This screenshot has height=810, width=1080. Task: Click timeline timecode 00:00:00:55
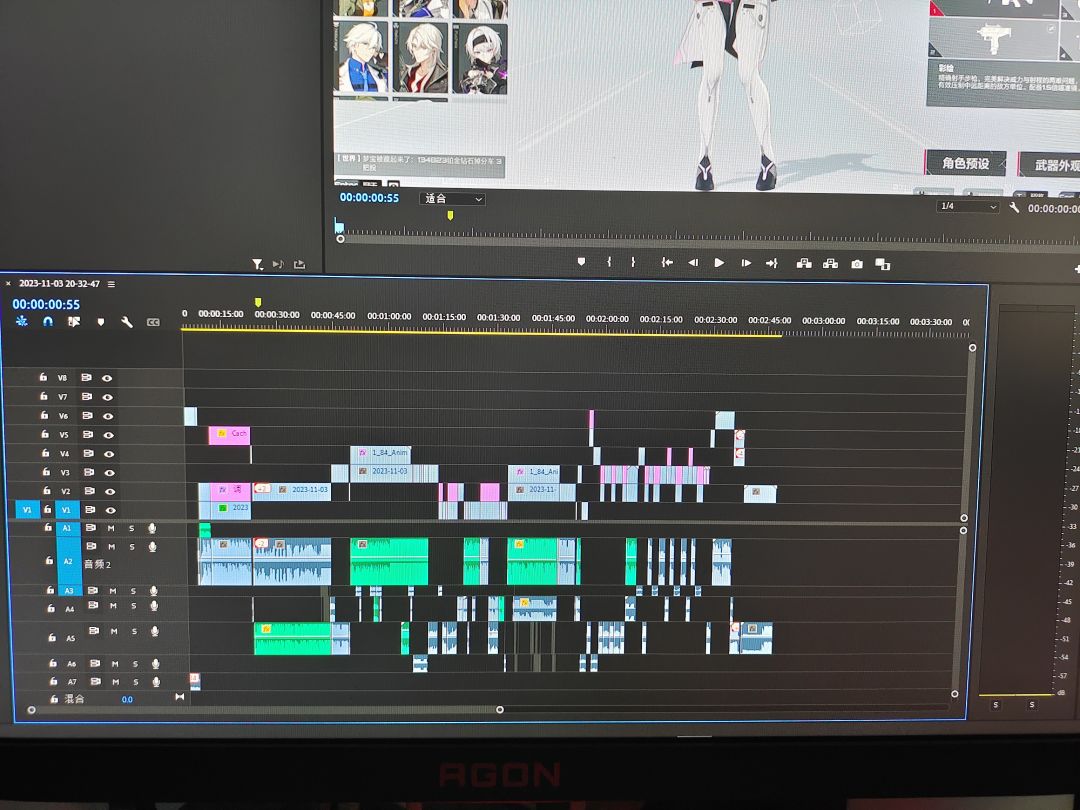point(46,304)
